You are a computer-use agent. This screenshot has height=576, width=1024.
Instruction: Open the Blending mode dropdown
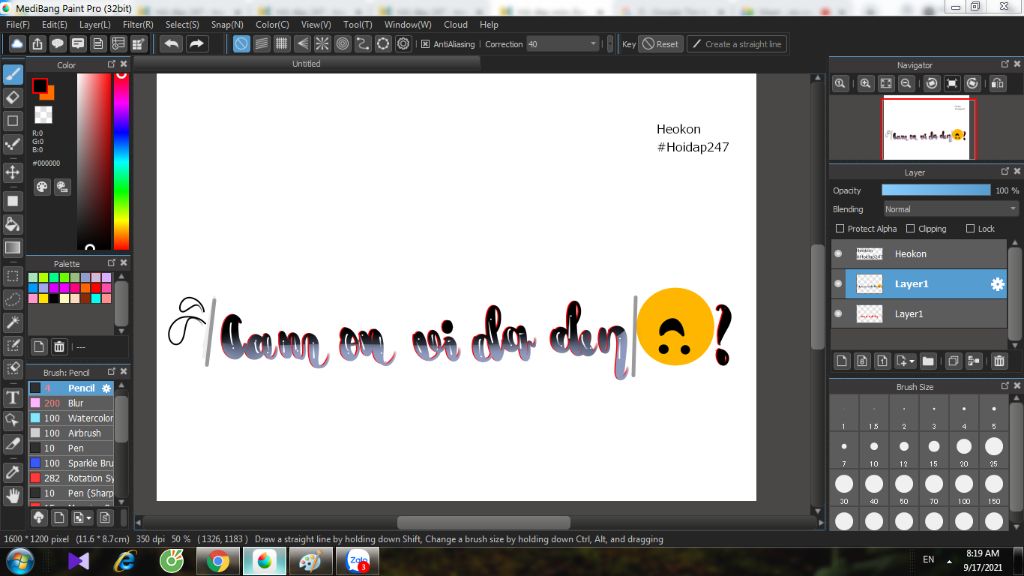950,209
